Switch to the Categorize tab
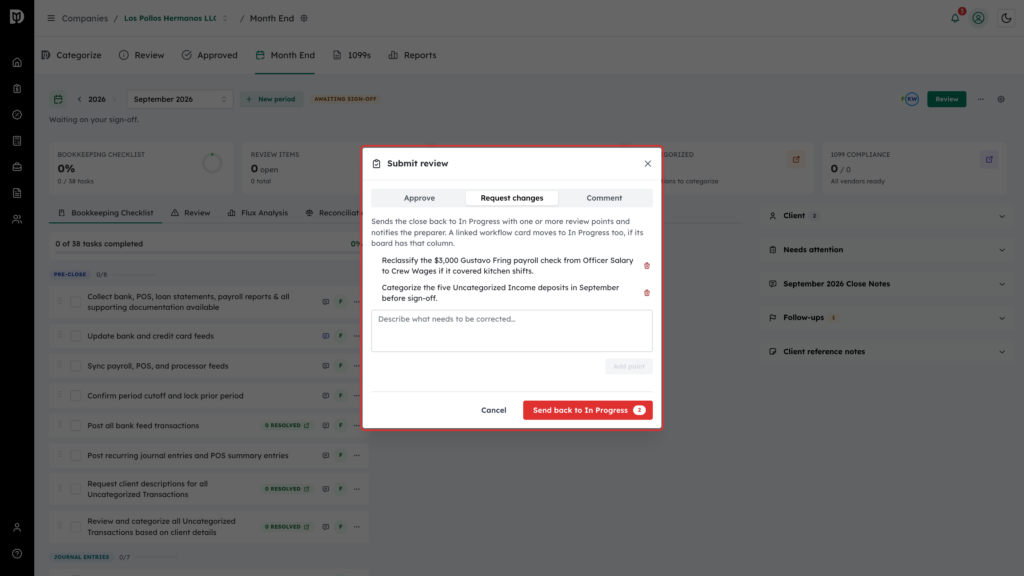 point(71,56)
